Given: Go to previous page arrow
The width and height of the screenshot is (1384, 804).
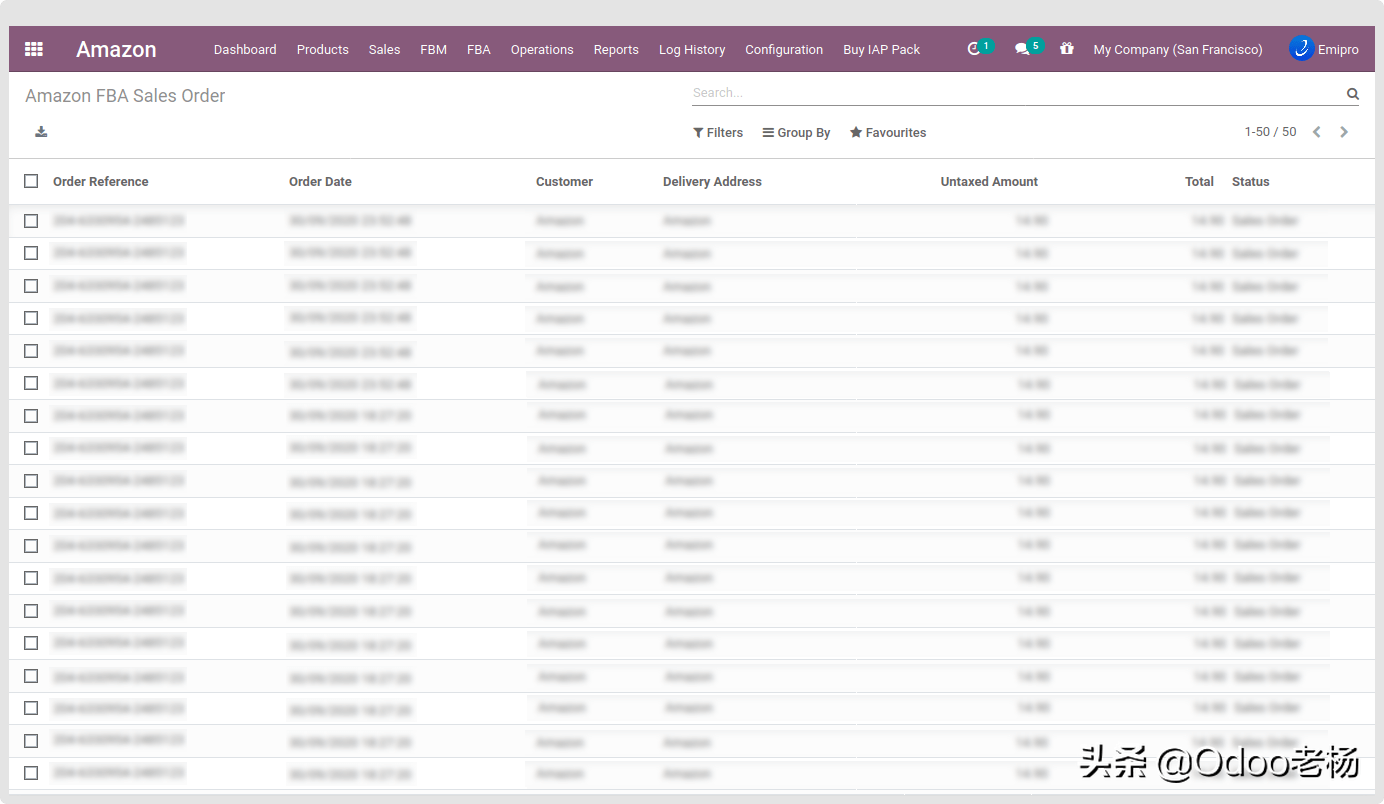Looking at the screenshot, I should [x=1317, y=132].
